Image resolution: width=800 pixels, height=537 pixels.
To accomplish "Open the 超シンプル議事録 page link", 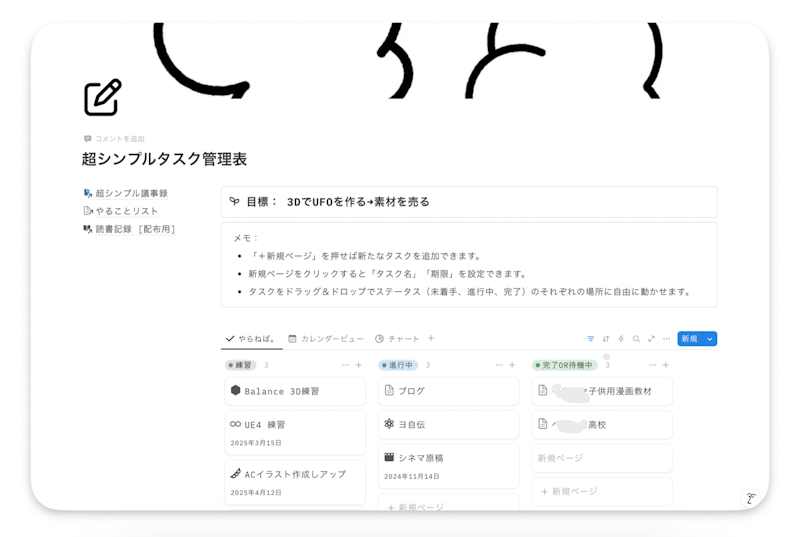I will (x=126, y=193).
